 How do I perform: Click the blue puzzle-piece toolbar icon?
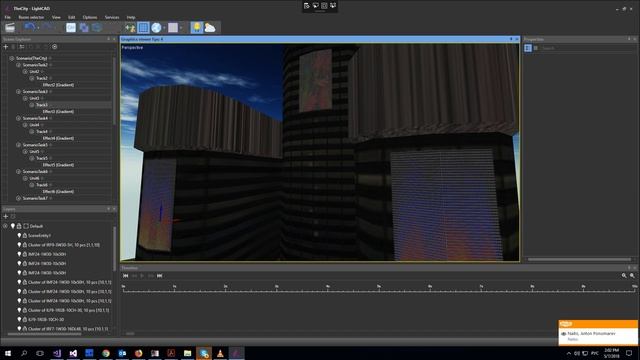84,27
